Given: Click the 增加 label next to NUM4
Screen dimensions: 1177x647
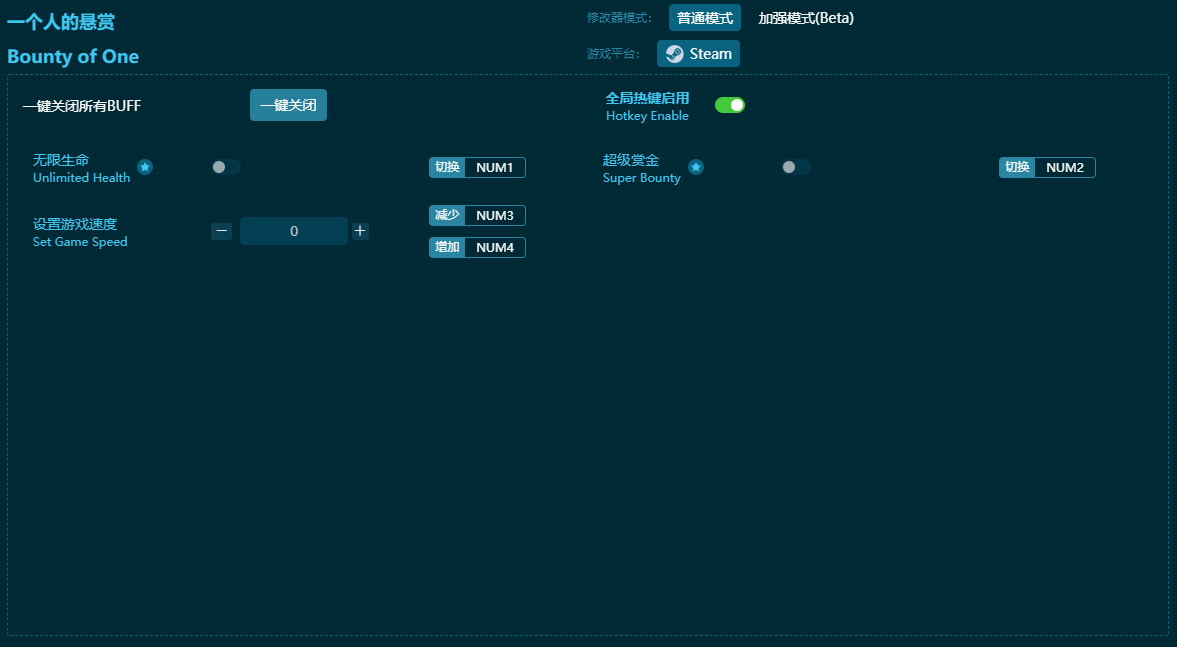Looking at the screenshot, I should pos(447,248).
